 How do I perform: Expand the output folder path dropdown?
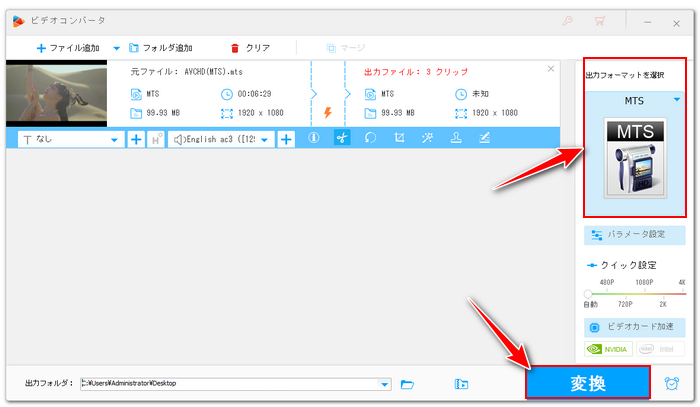(385, 383)
